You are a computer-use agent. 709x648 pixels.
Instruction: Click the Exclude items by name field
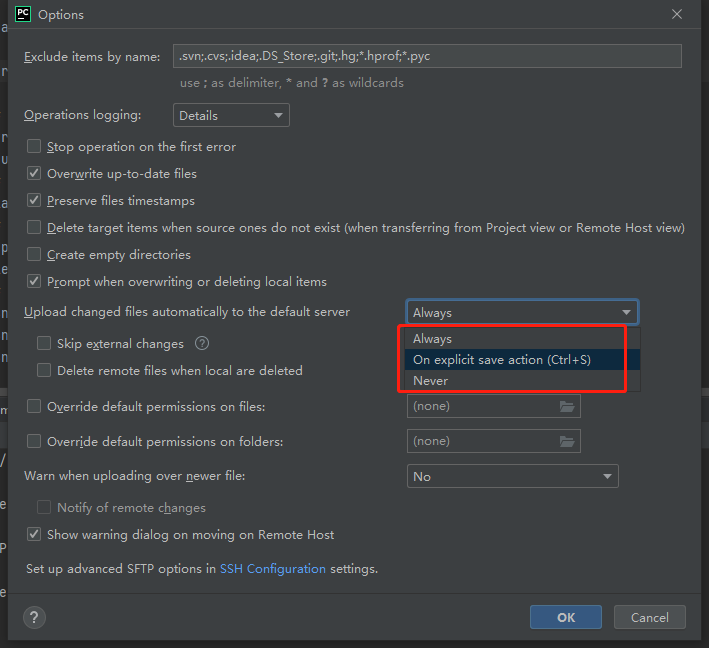[427, 56]
